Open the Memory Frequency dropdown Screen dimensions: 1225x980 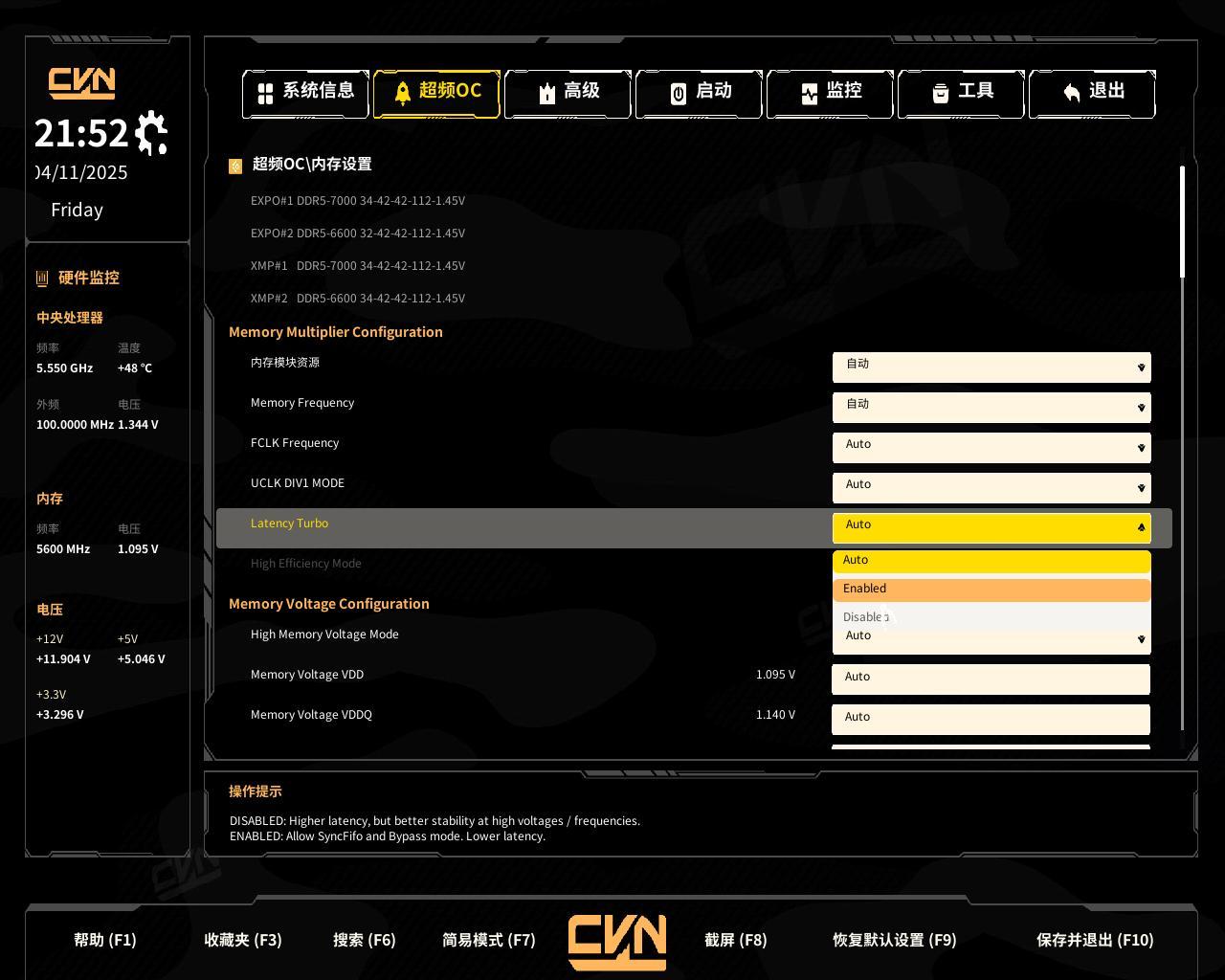pos(991,407)
